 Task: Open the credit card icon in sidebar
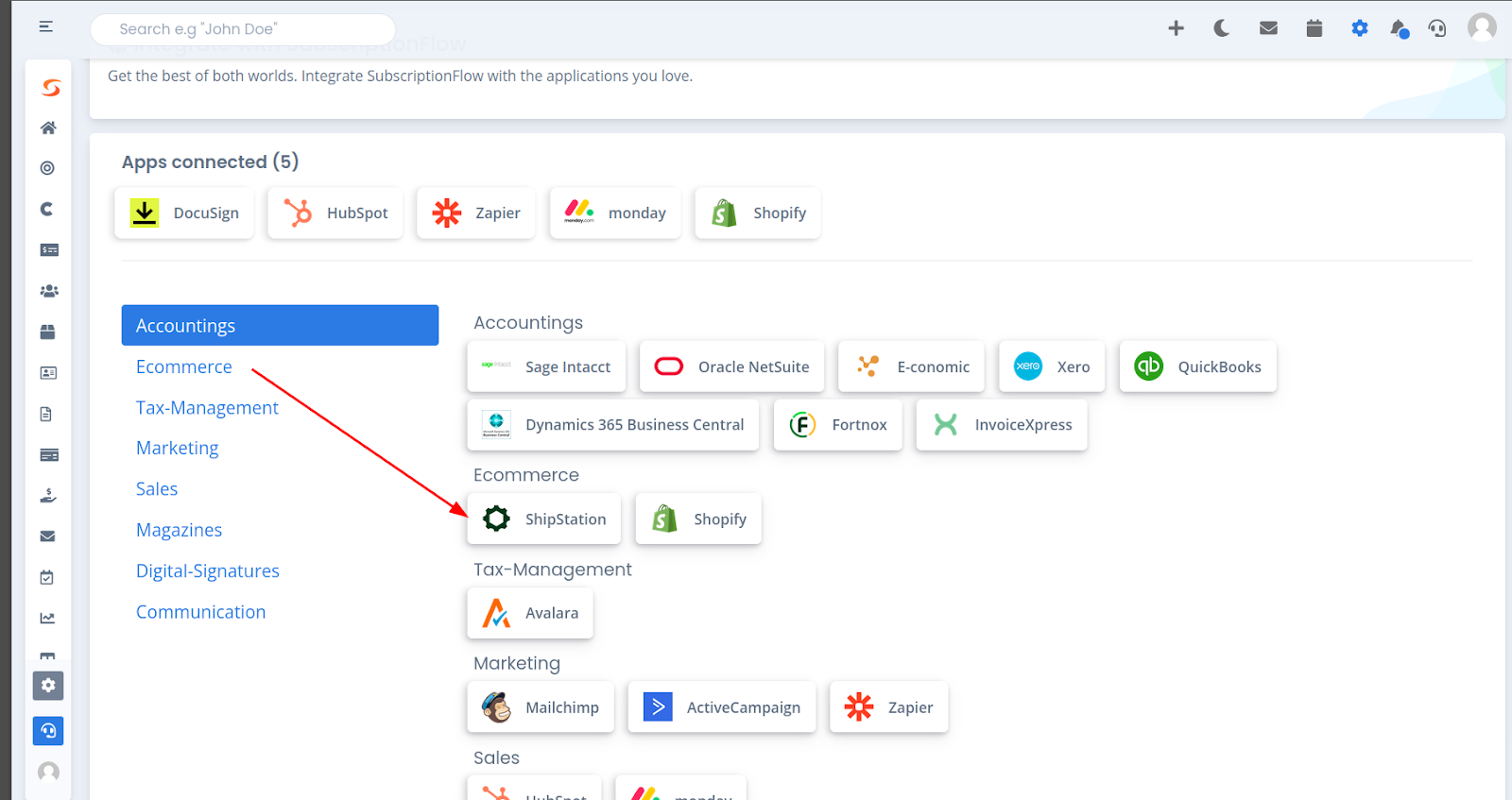point(49,454)
